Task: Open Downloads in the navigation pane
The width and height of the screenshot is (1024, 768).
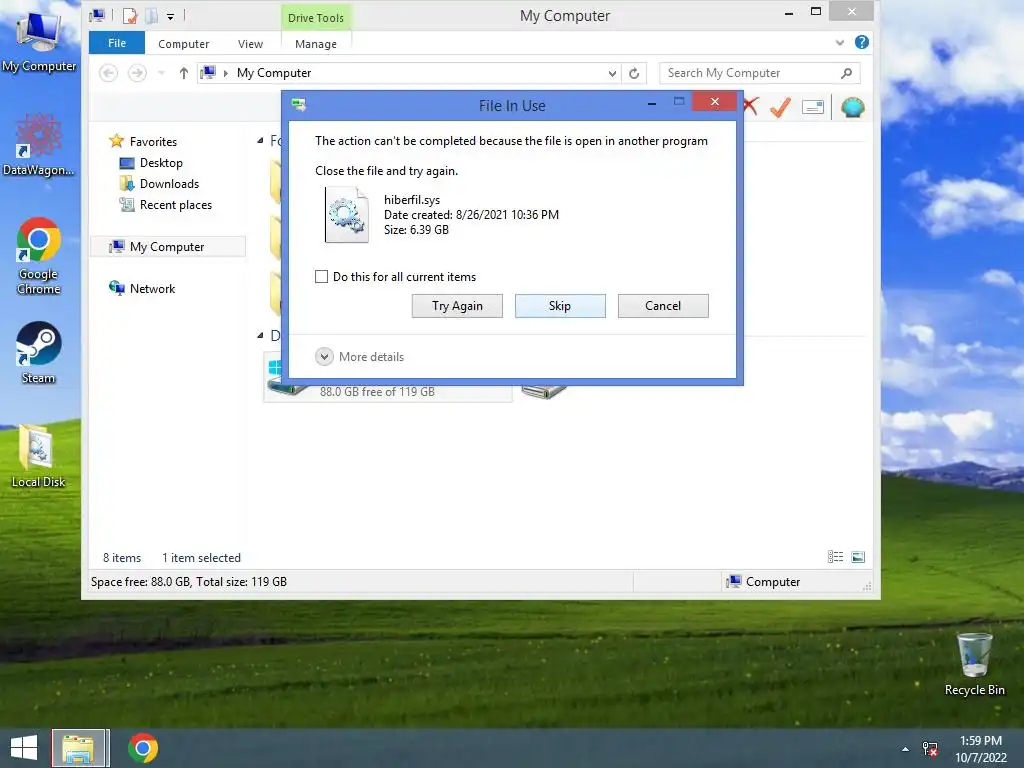Action: tap(169, 184)
